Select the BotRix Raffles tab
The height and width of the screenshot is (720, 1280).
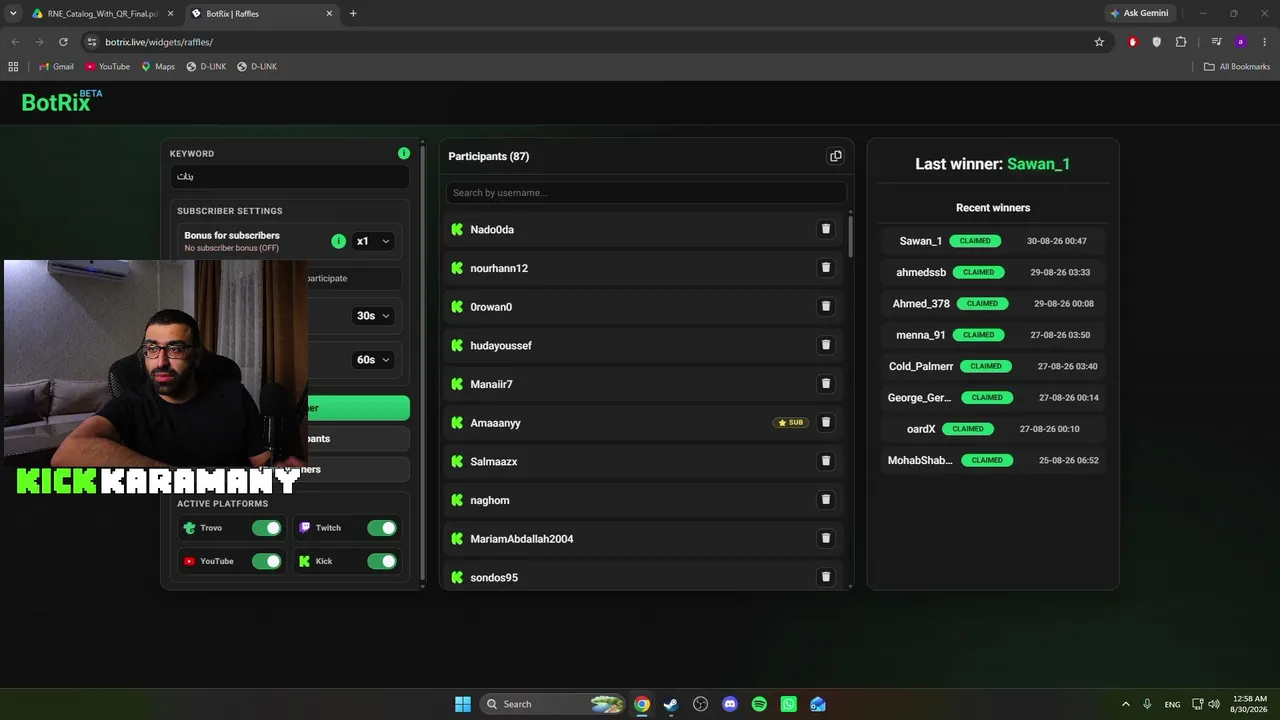262,14
